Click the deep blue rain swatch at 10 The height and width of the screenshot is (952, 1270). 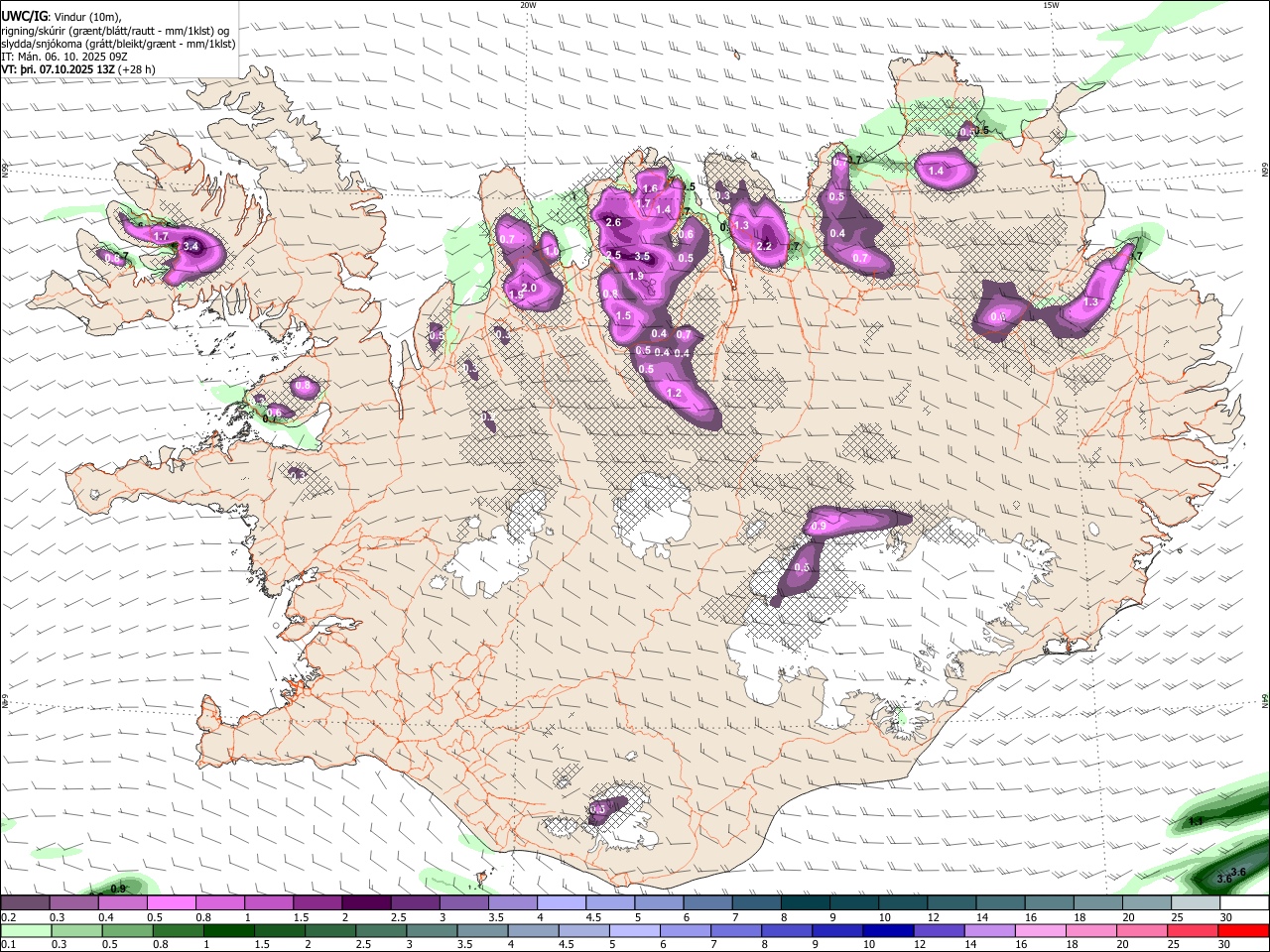click(x=888, y=930)
